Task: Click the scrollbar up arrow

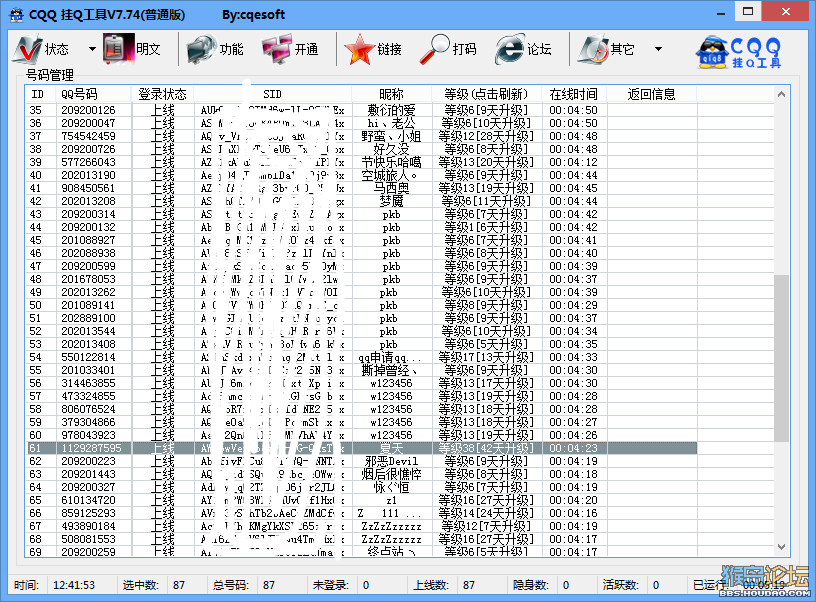Action: [781, 94]
